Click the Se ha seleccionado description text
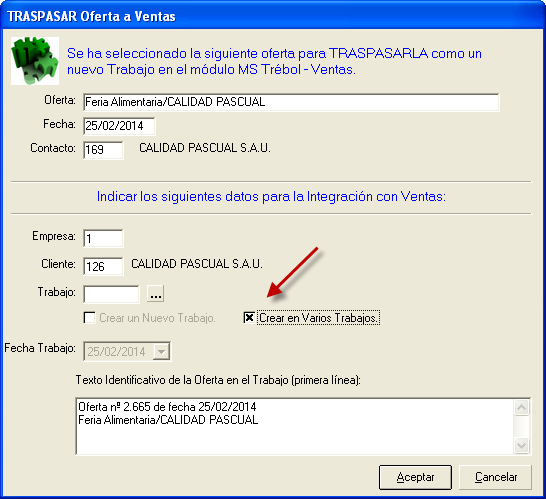Viewport: 546px width, 499px height. (274, 61)
